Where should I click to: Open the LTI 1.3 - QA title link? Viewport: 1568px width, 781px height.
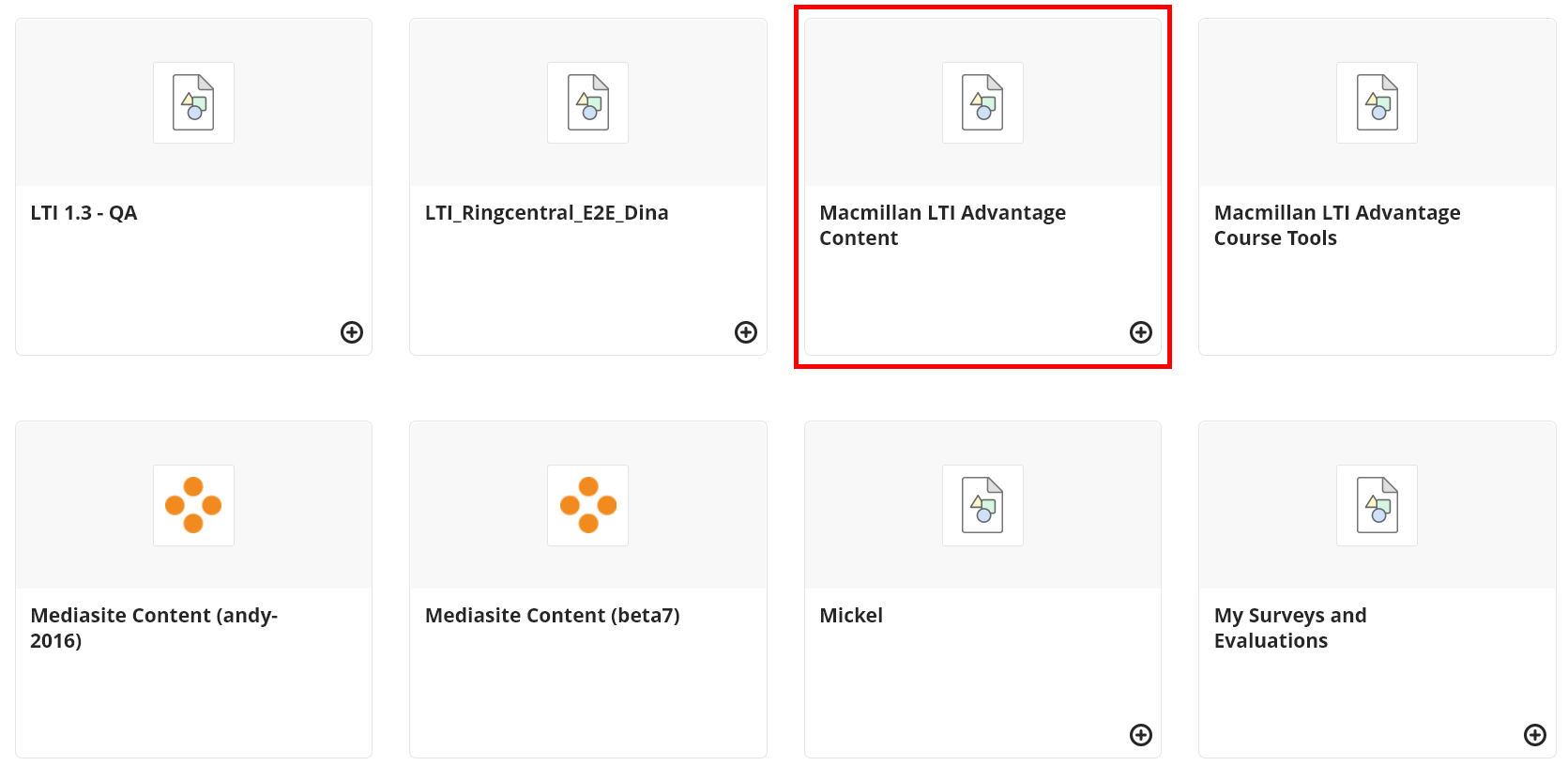click(84, 213)
